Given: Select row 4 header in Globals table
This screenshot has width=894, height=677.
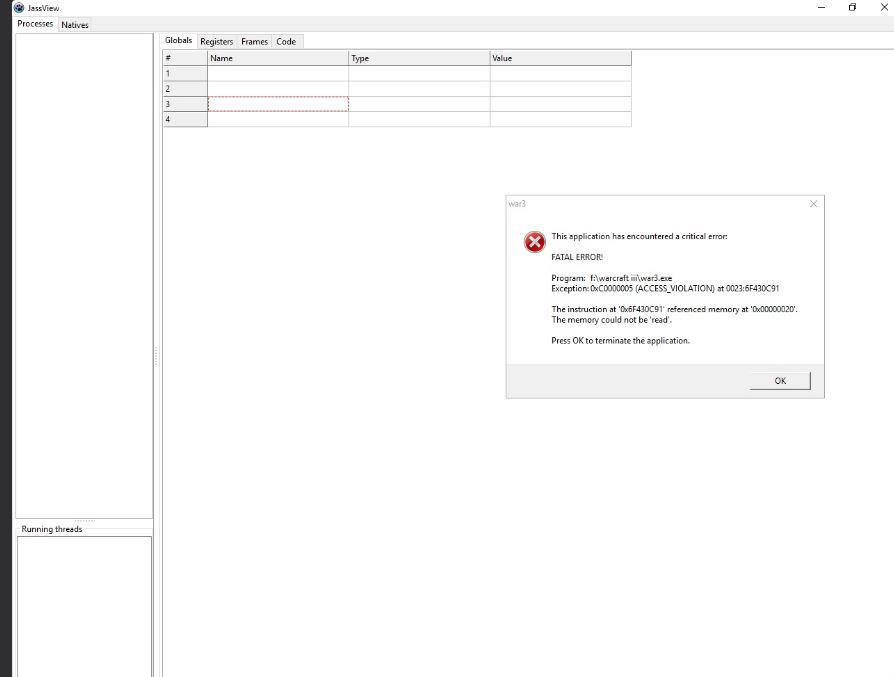Looking at the screenshot, I should (185, 120).
